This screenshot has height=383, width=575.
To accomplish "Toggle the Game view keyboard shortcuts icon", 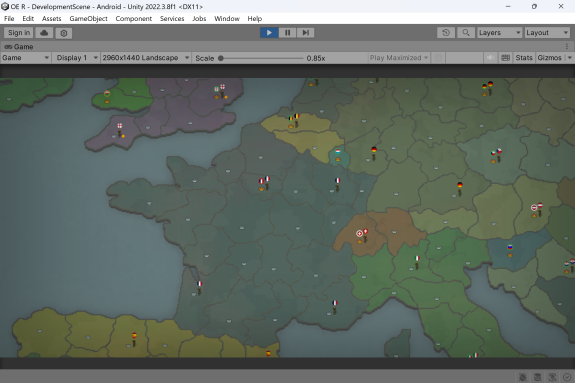I will pyautogui.click(x=506, y=58).
